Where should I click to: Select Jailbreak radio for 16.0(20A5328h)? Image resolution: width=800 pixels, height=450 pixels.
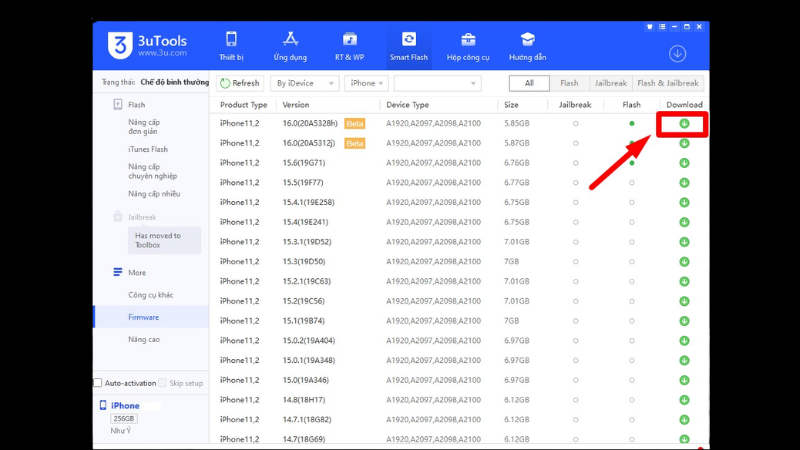(576, 123)
